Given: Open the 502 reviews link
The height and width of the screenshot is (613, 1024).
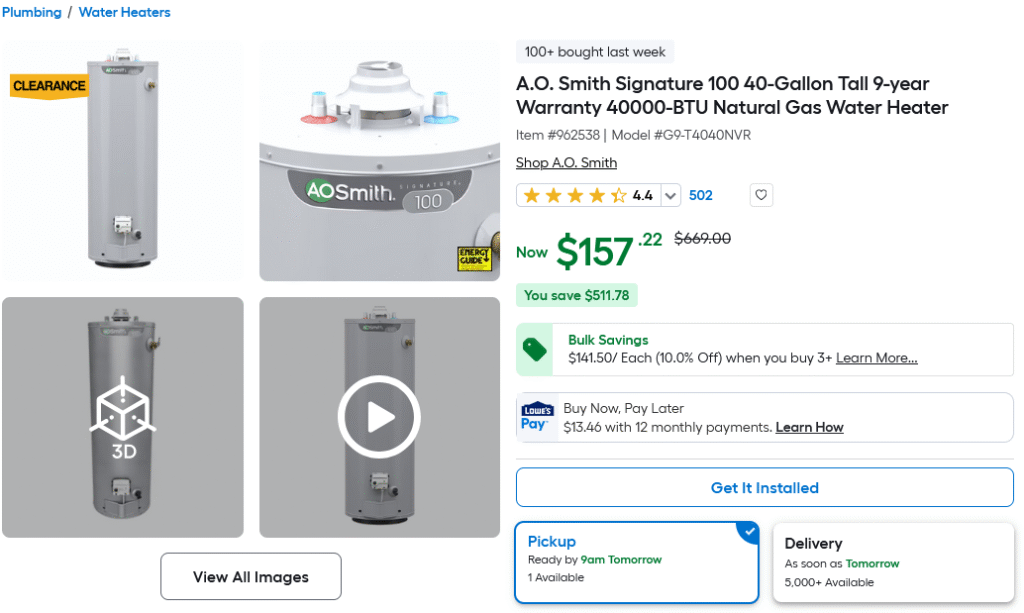Looking at the screenshot, I should 701,195.
